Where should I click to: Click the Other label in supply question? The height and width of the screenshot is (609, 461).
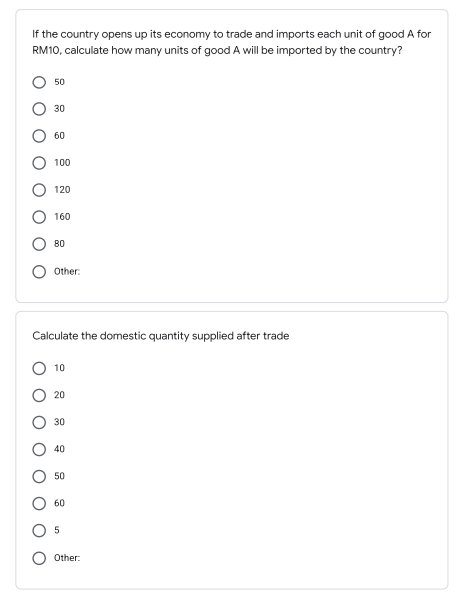point(67,558)
